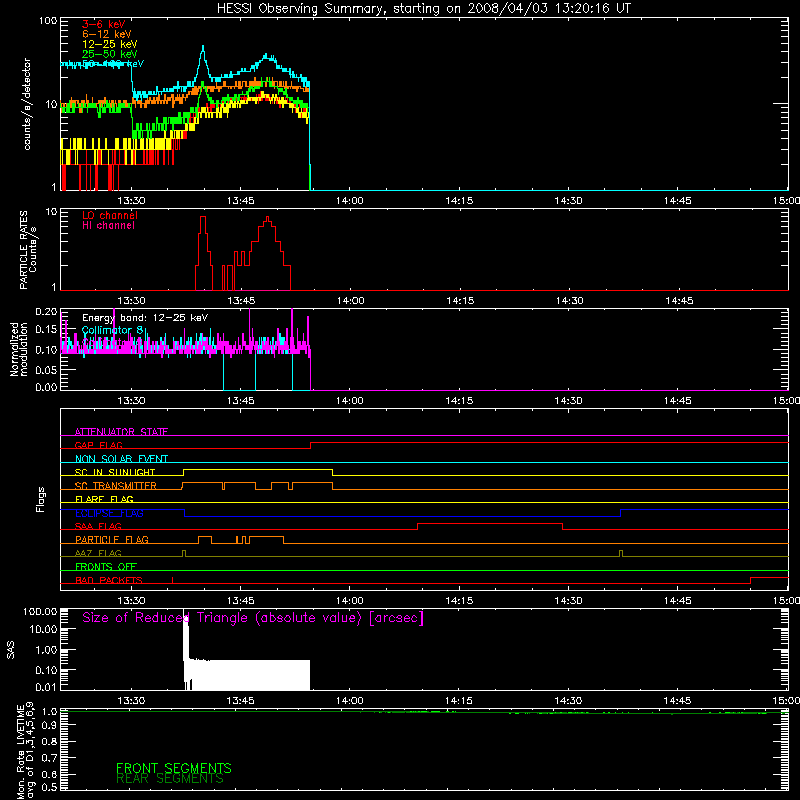Click the '10.00' tick on SAS axis
This screenshot has width=800, height=800.
click(43, 629)
